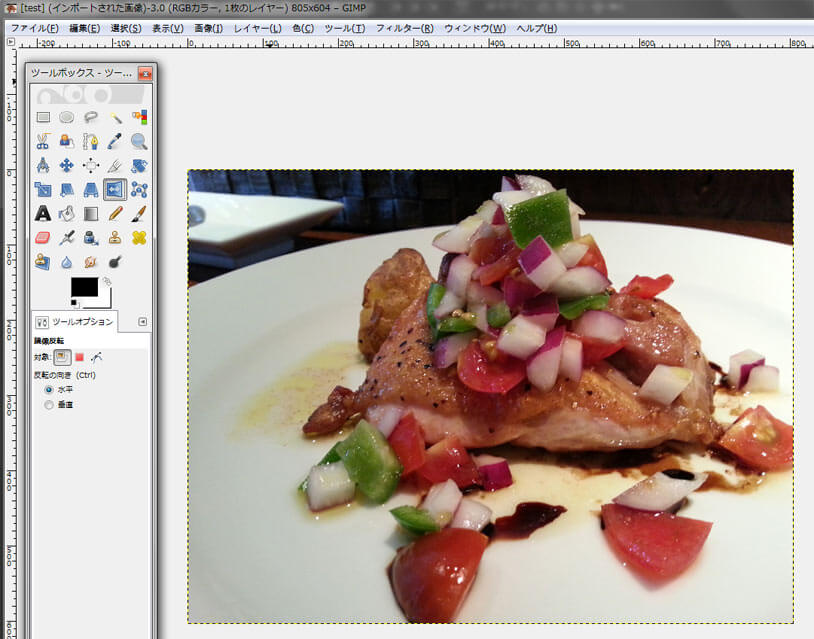Click the white background color swatch
Image resolution: width=814 pixels, height=639 pixels.
coord(104,300)
